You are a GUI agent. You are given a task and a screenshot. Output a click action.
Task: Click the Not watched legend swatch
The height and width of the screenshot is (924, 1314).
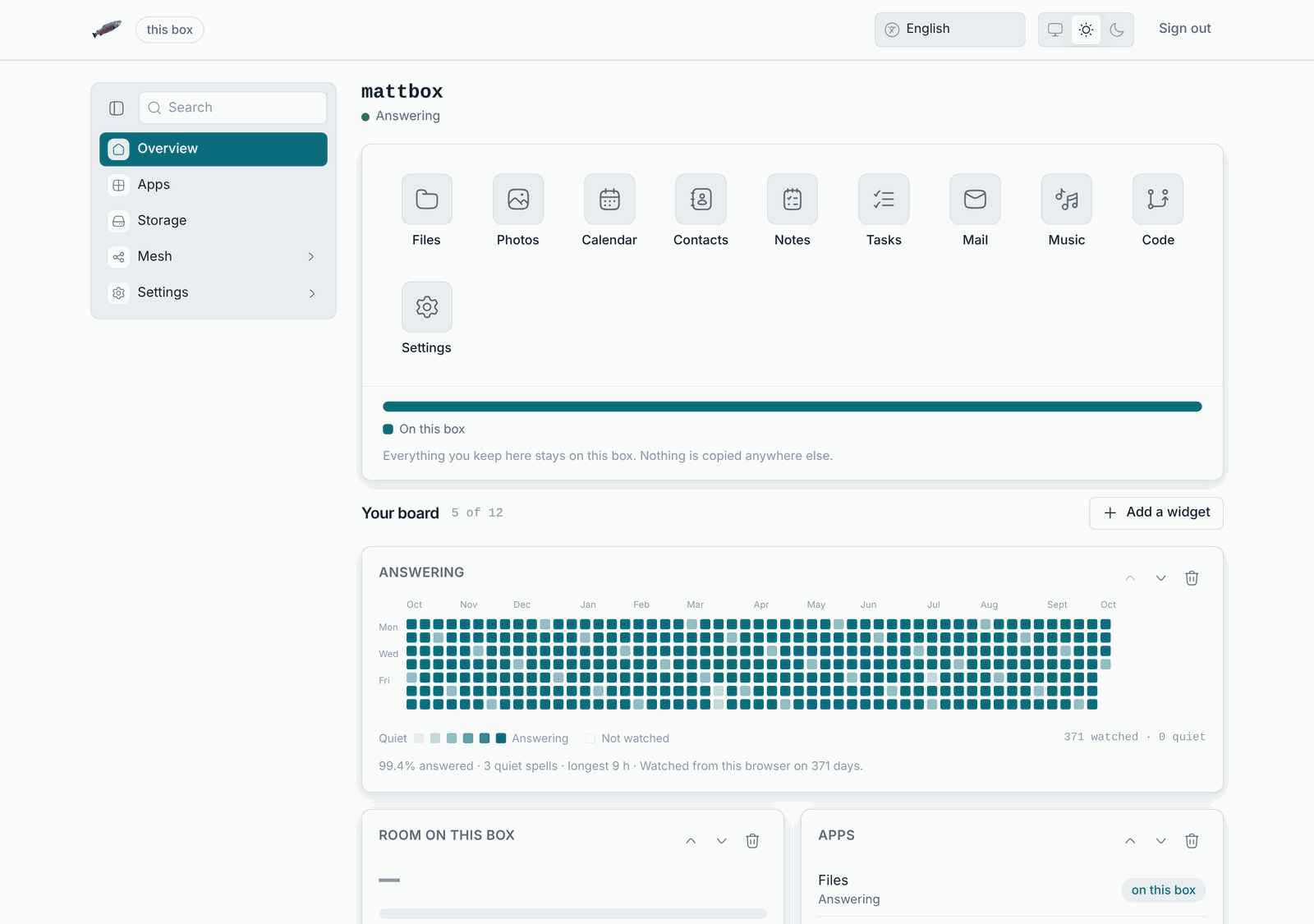pos(590,738)
